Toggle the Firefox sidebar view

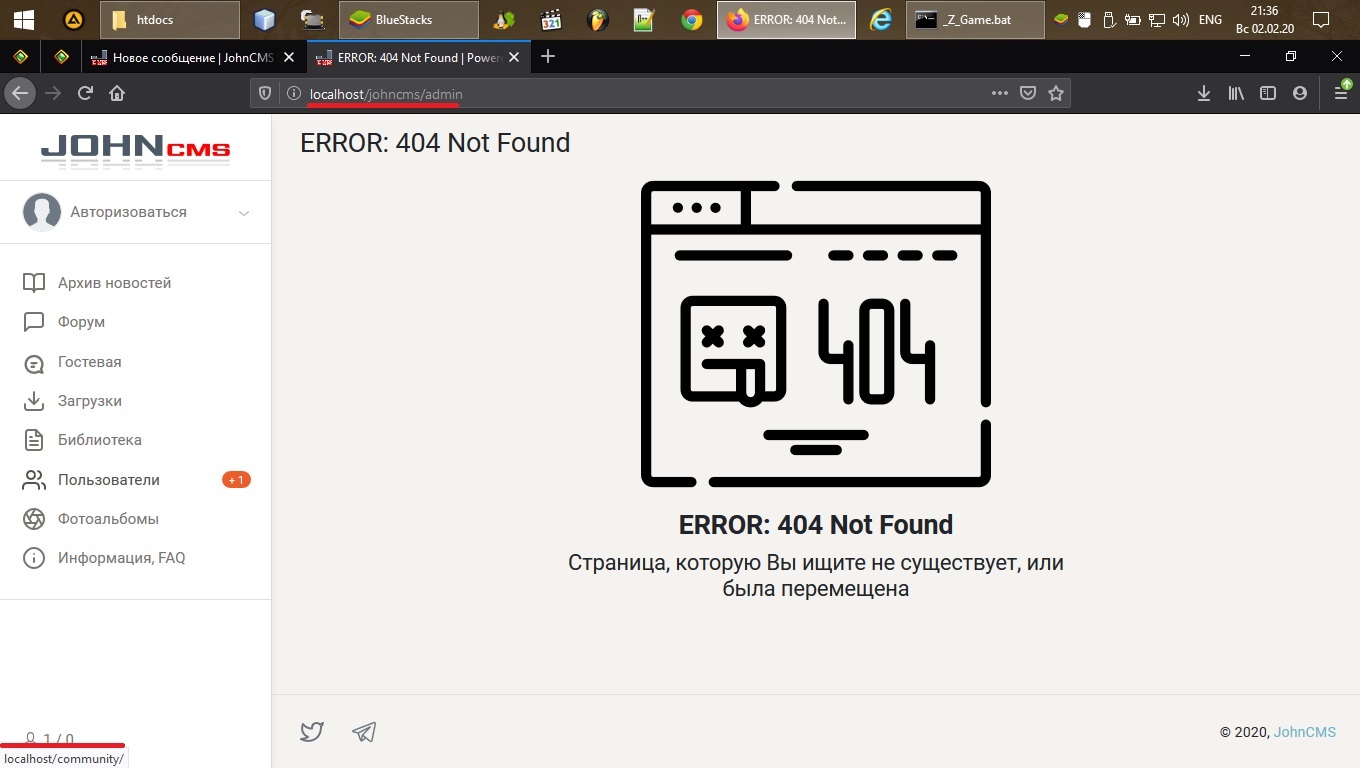point(1268,93)
